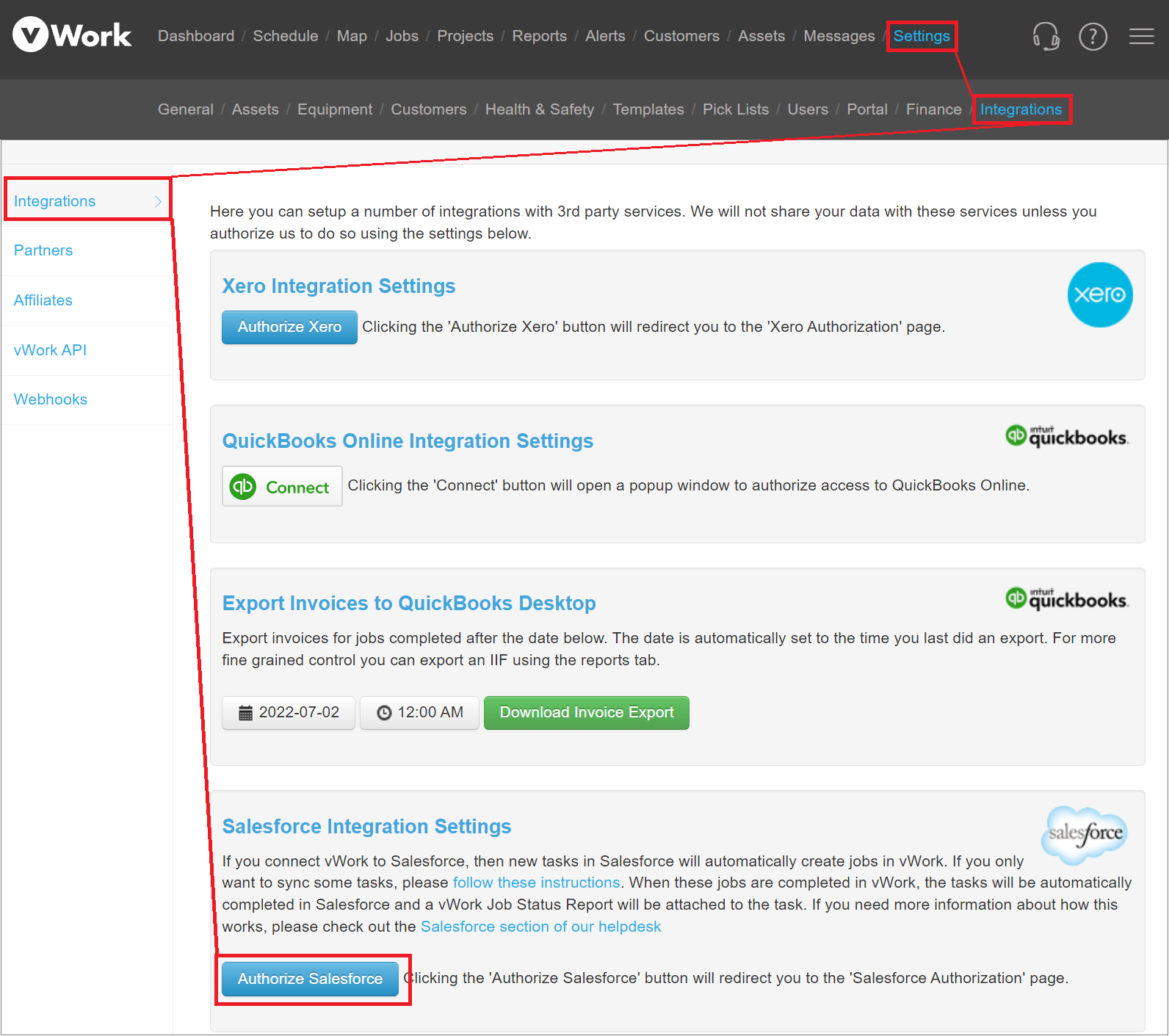
Task: Click the QuickBooks Online Integration Settings heading
Action: (x=408, y=441)
